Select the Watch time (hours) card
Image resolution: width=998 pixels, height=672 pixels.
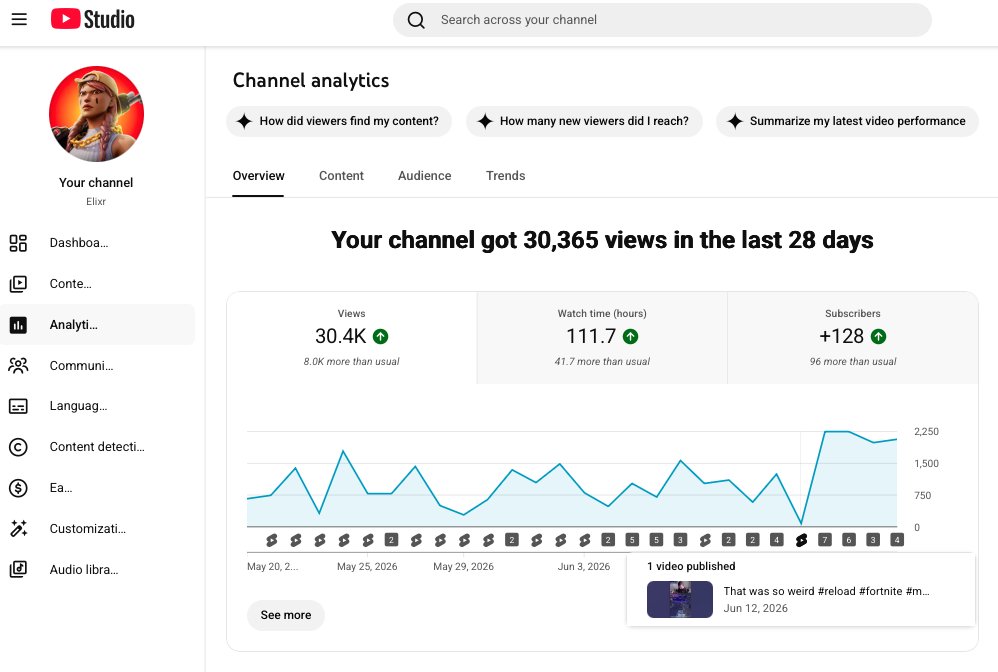pyautogui.click(x=602, y=338)
